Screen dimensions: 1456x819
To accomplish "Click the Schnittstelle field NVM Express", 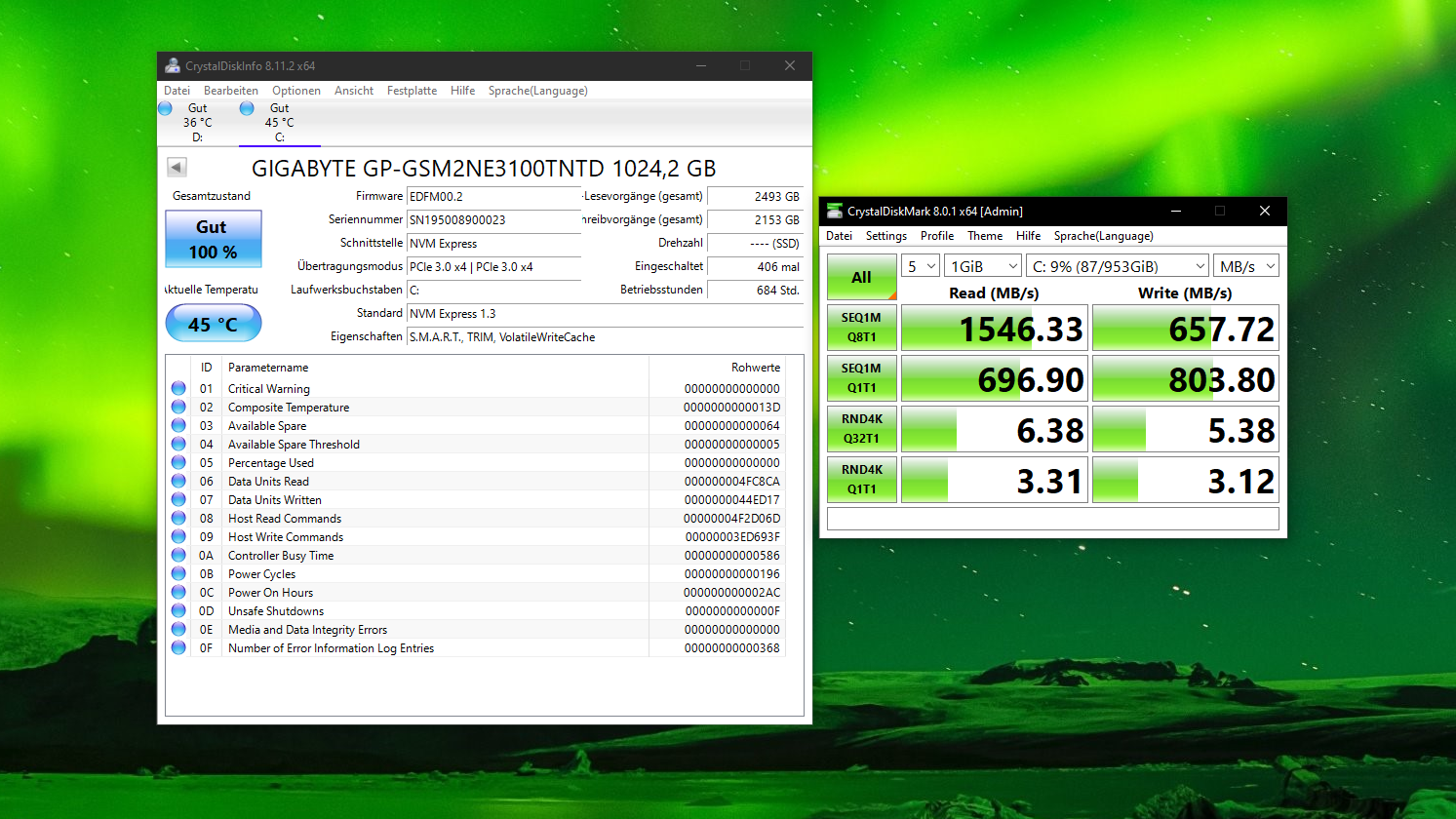I will (493, 243).
